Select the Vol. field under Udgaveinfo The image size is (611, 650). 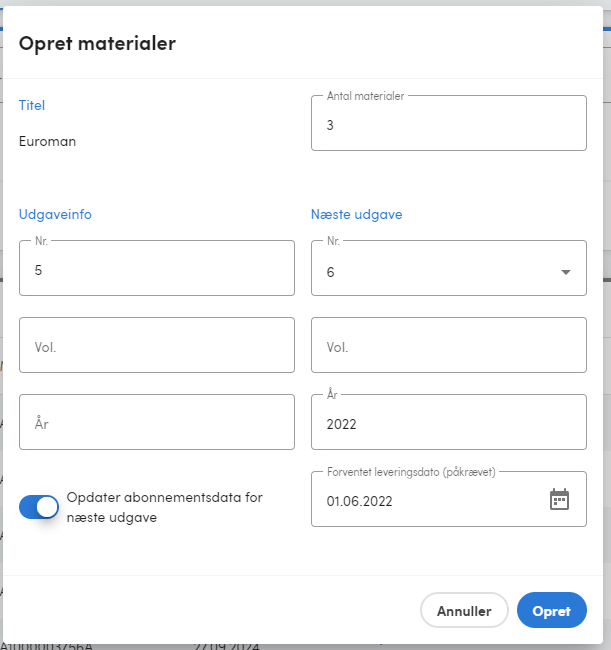[x=157, y=345]
